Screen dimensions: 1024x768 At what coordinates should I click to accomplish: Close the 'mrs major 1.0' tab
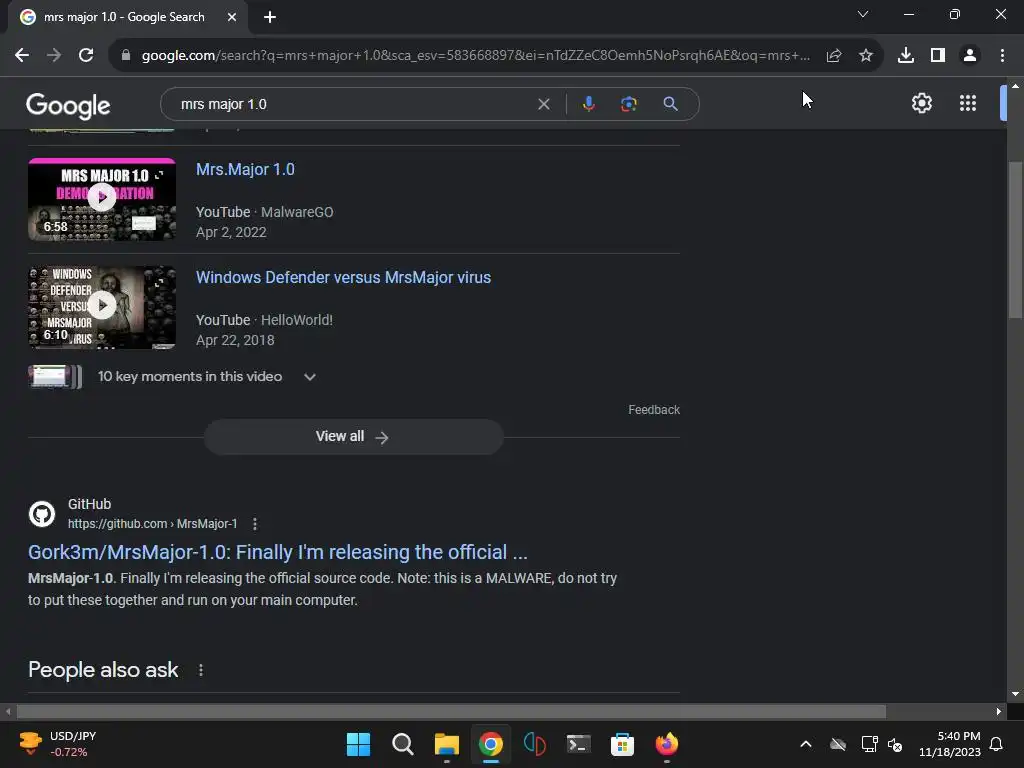[232, 17]
